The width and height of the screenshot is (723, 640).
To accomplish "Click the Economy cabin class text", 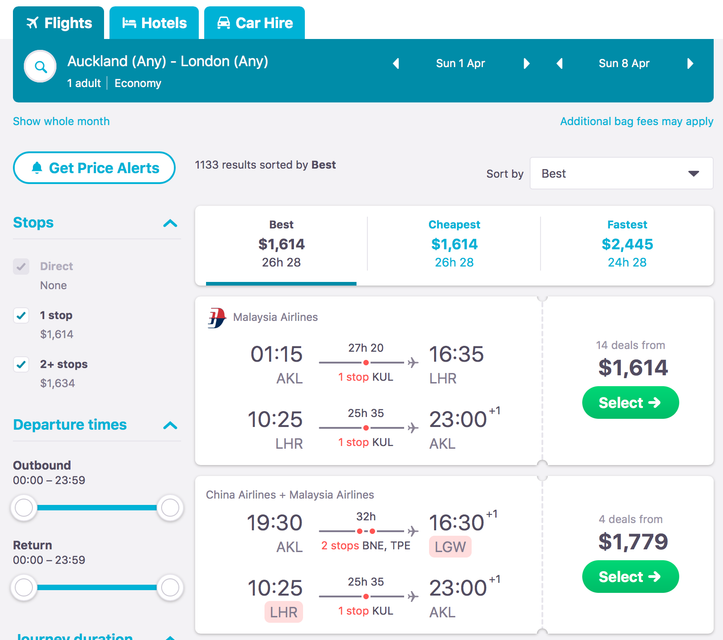I will 138,83.
